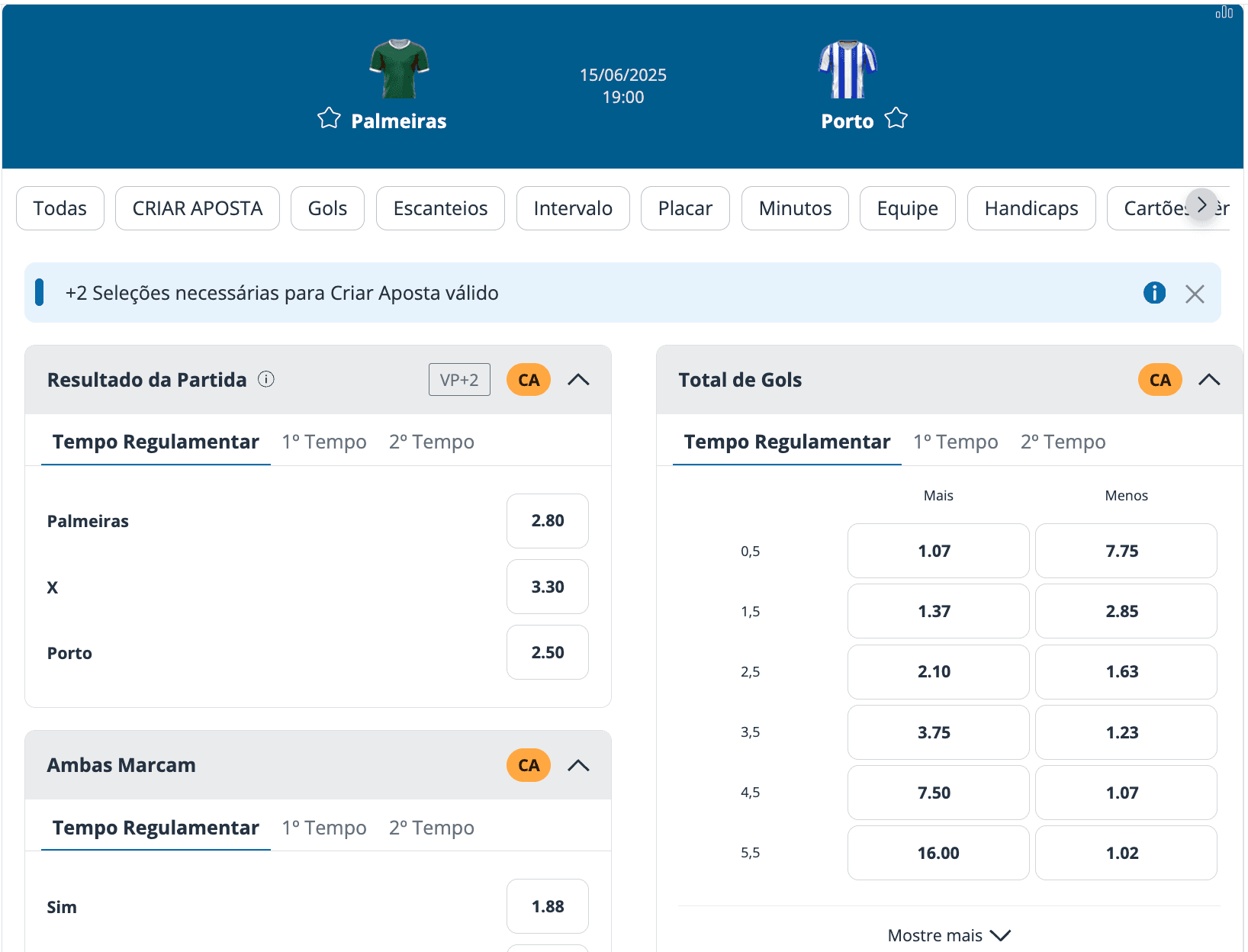Switch Total de Gols to 2º Tempo
The width and height of the screenshot is (1248, 952).
1063,442
